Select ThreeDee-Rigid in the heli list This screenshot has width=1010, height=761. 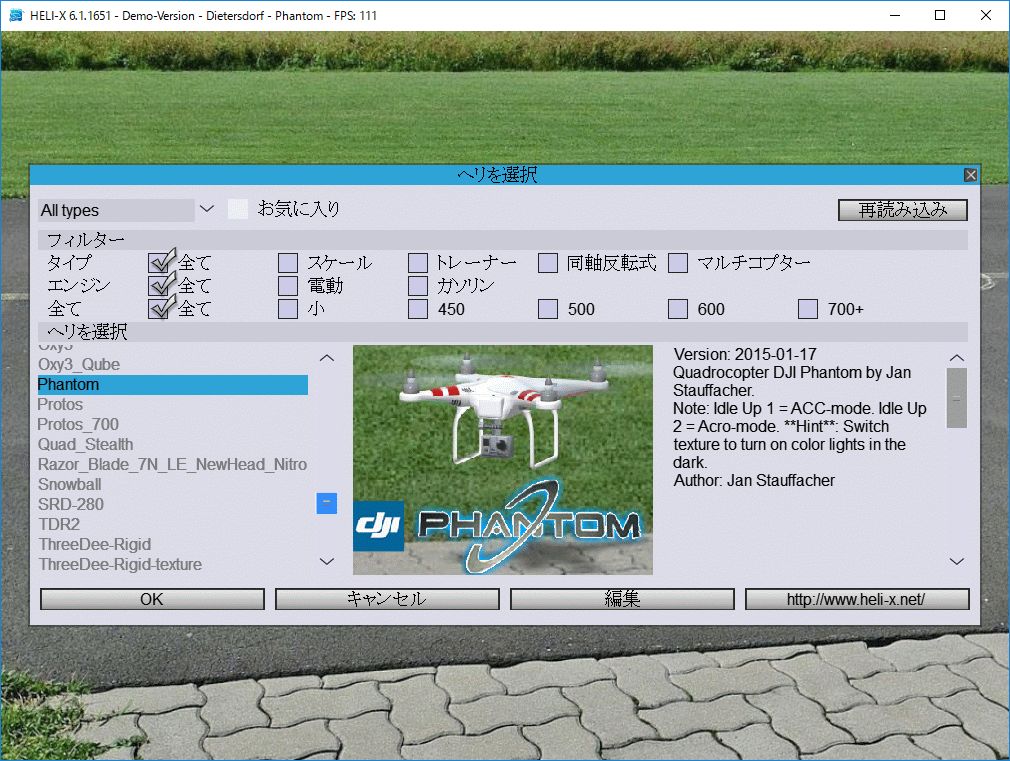[x=173, y=544]
